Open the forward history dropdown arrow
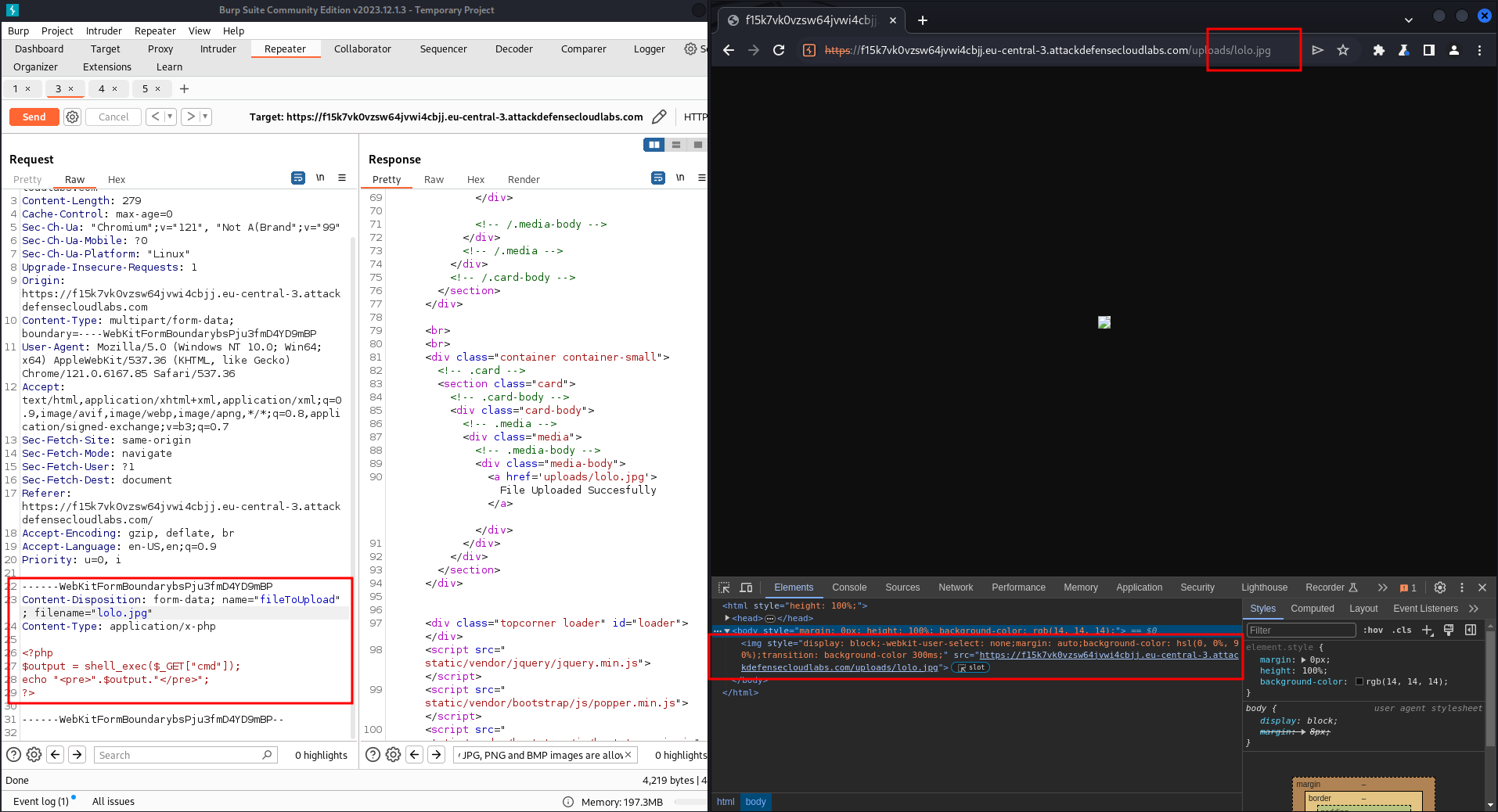Screen dimensions: 1498x812 click(205, 117)
